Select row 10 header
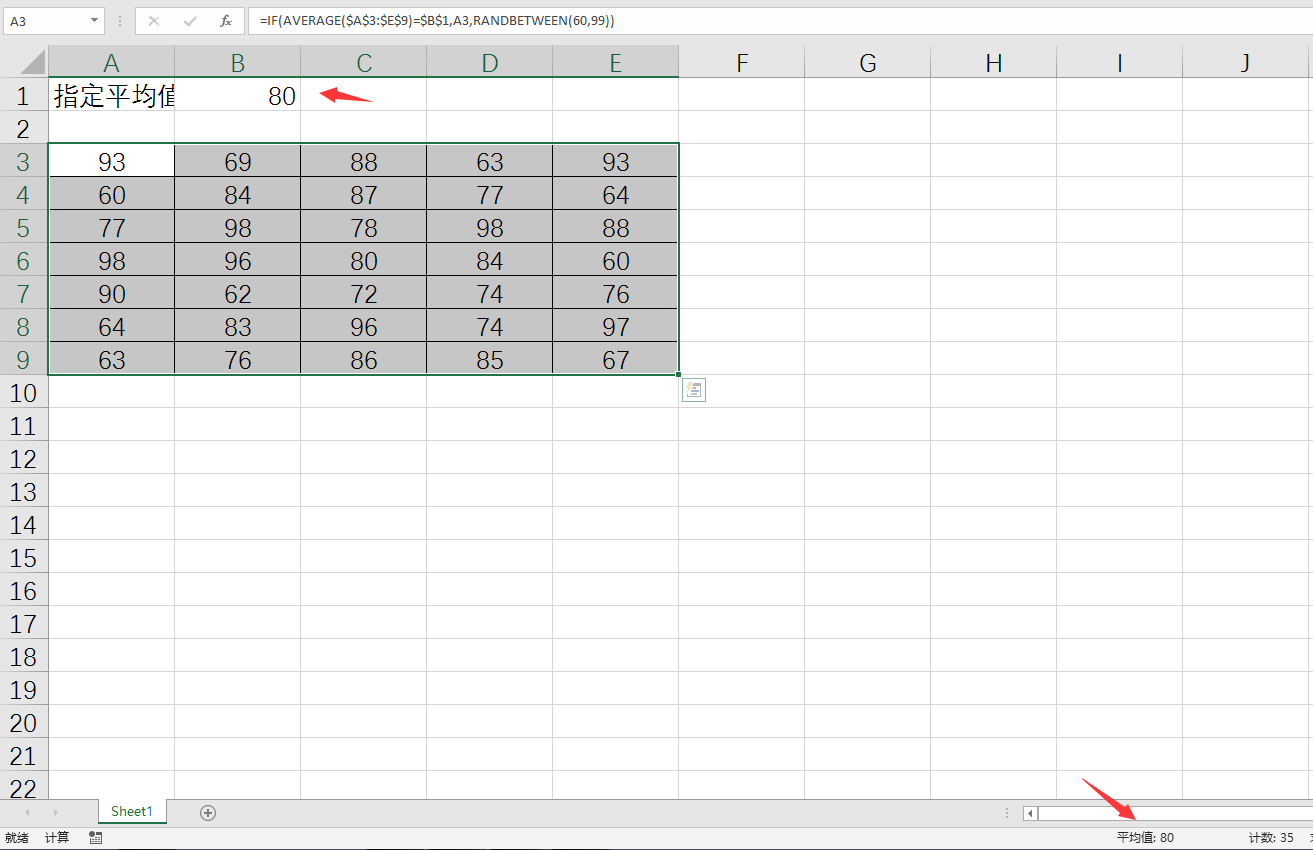The width and height of the screenshot is (1313, 850). [x=24, y=392]
